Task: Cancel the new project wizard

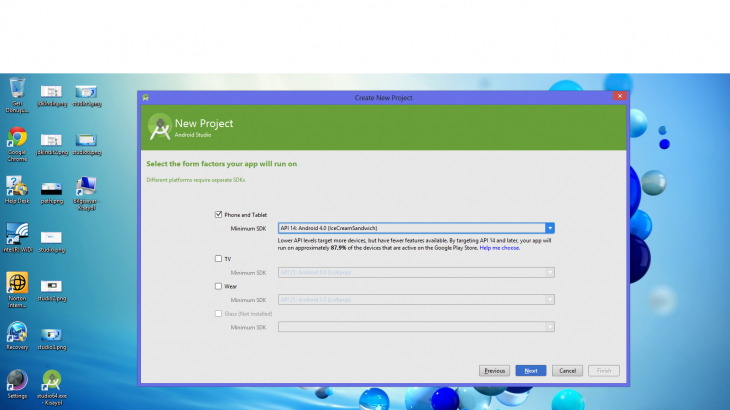Action: coord(566,370)
